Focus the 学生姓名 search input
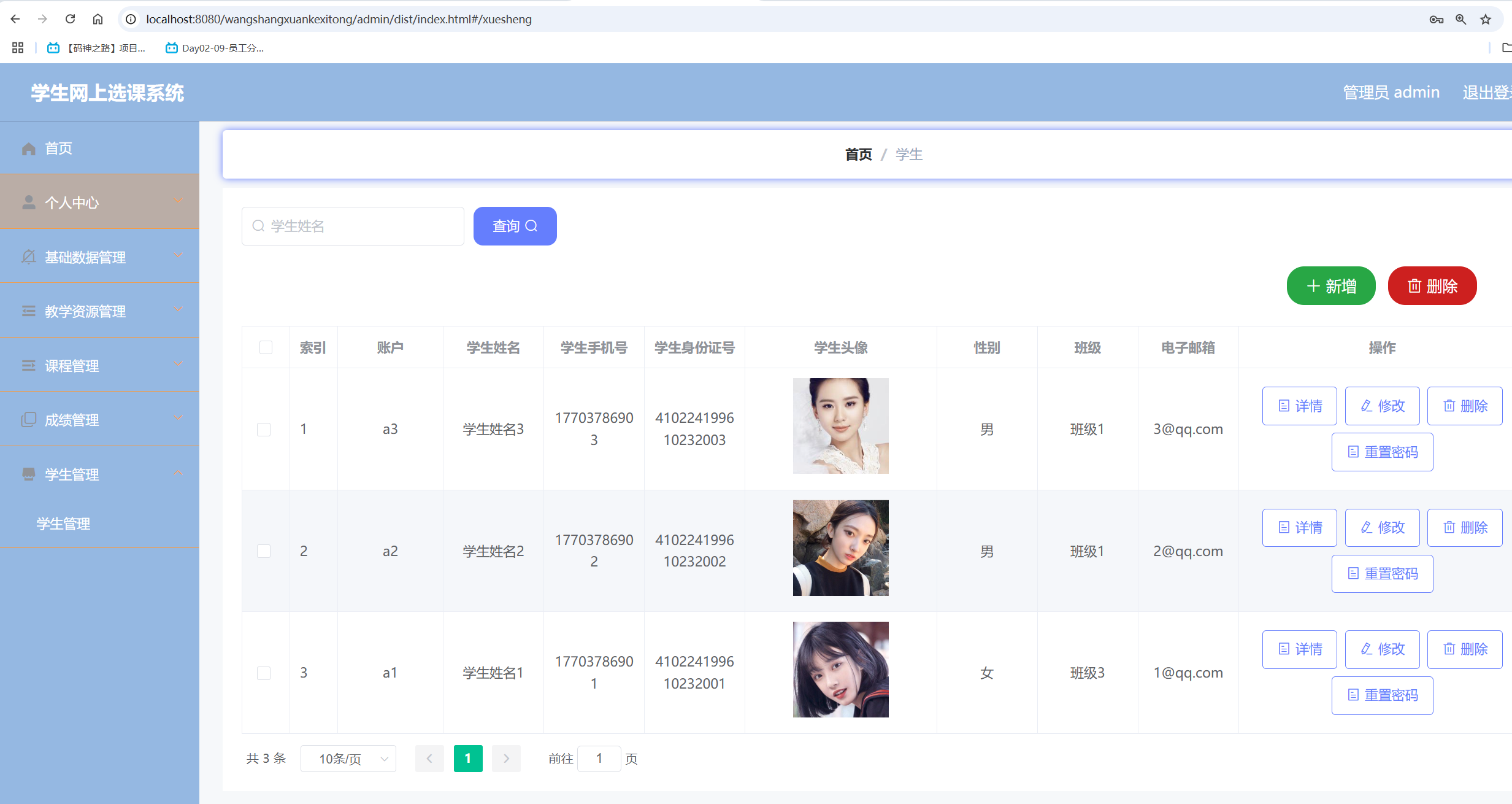 pos(353,226)
